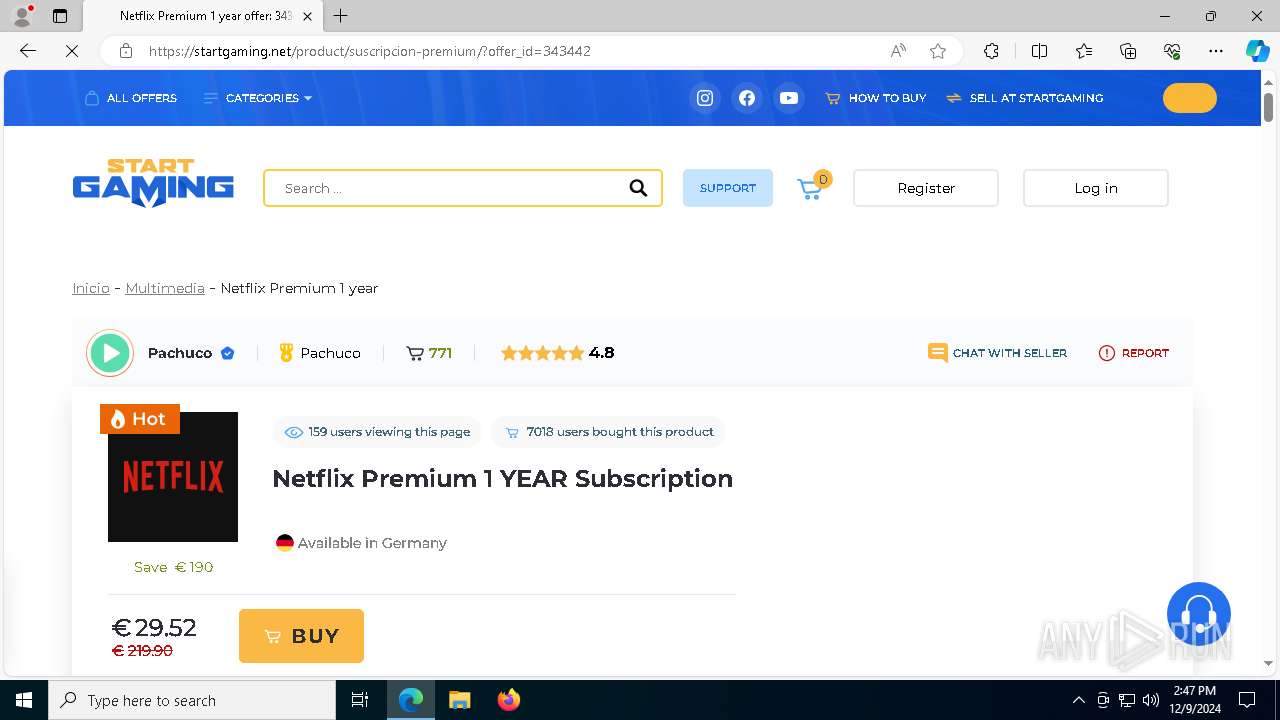
Task: View site information padlock
Action: click(126, 51)
